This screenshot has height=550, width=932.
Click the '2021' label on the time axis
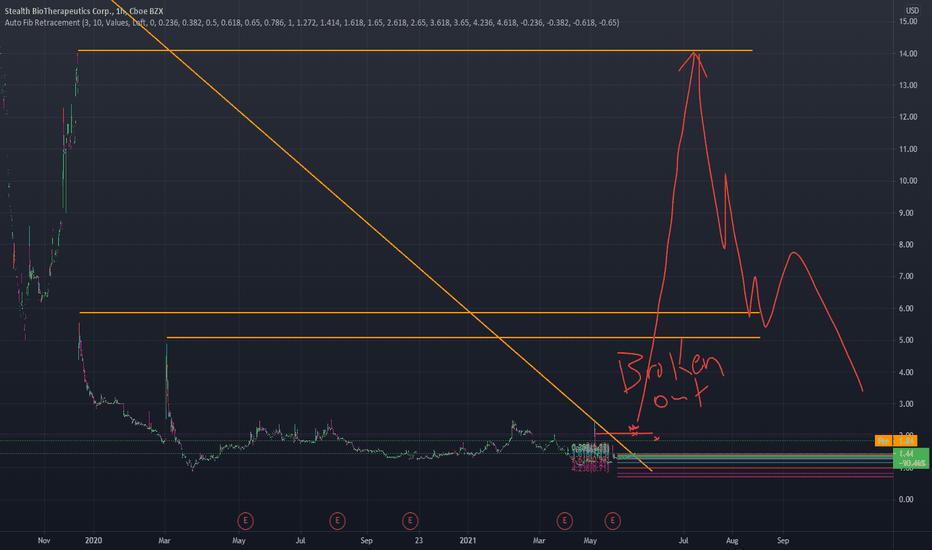468,540
